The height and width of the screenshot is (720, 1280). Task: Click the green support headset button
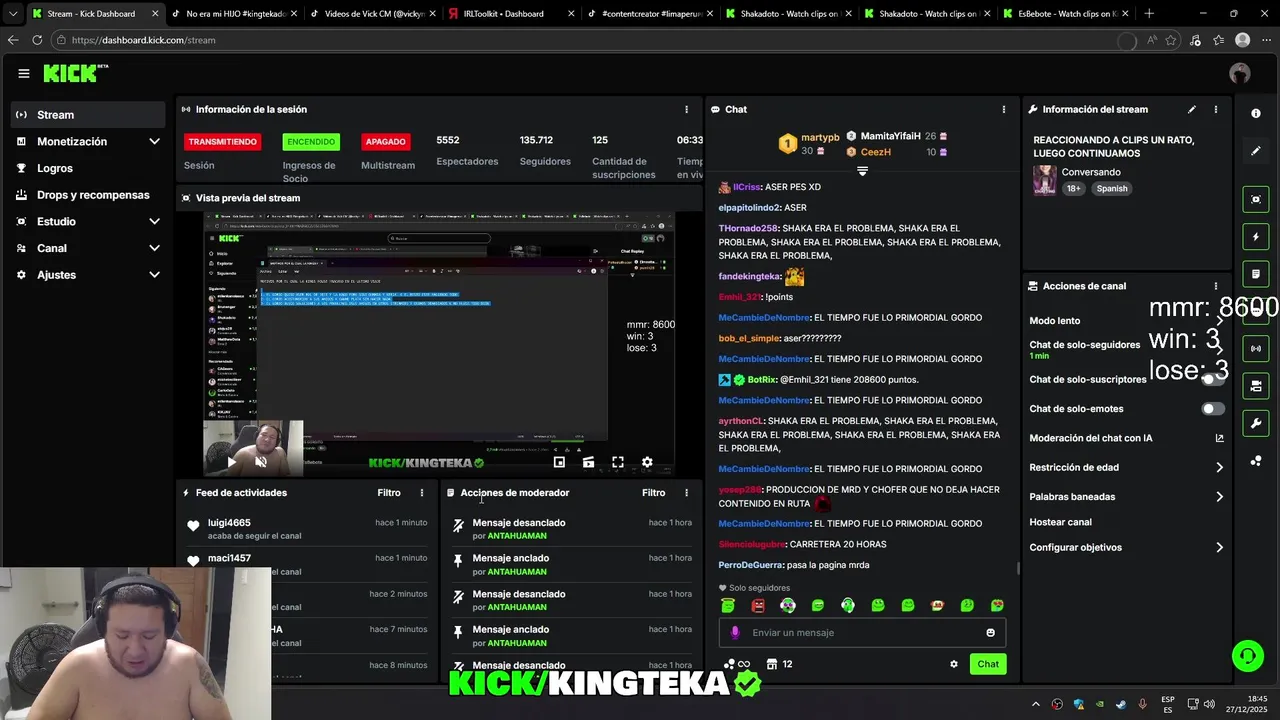click(x=1247, y=656)
